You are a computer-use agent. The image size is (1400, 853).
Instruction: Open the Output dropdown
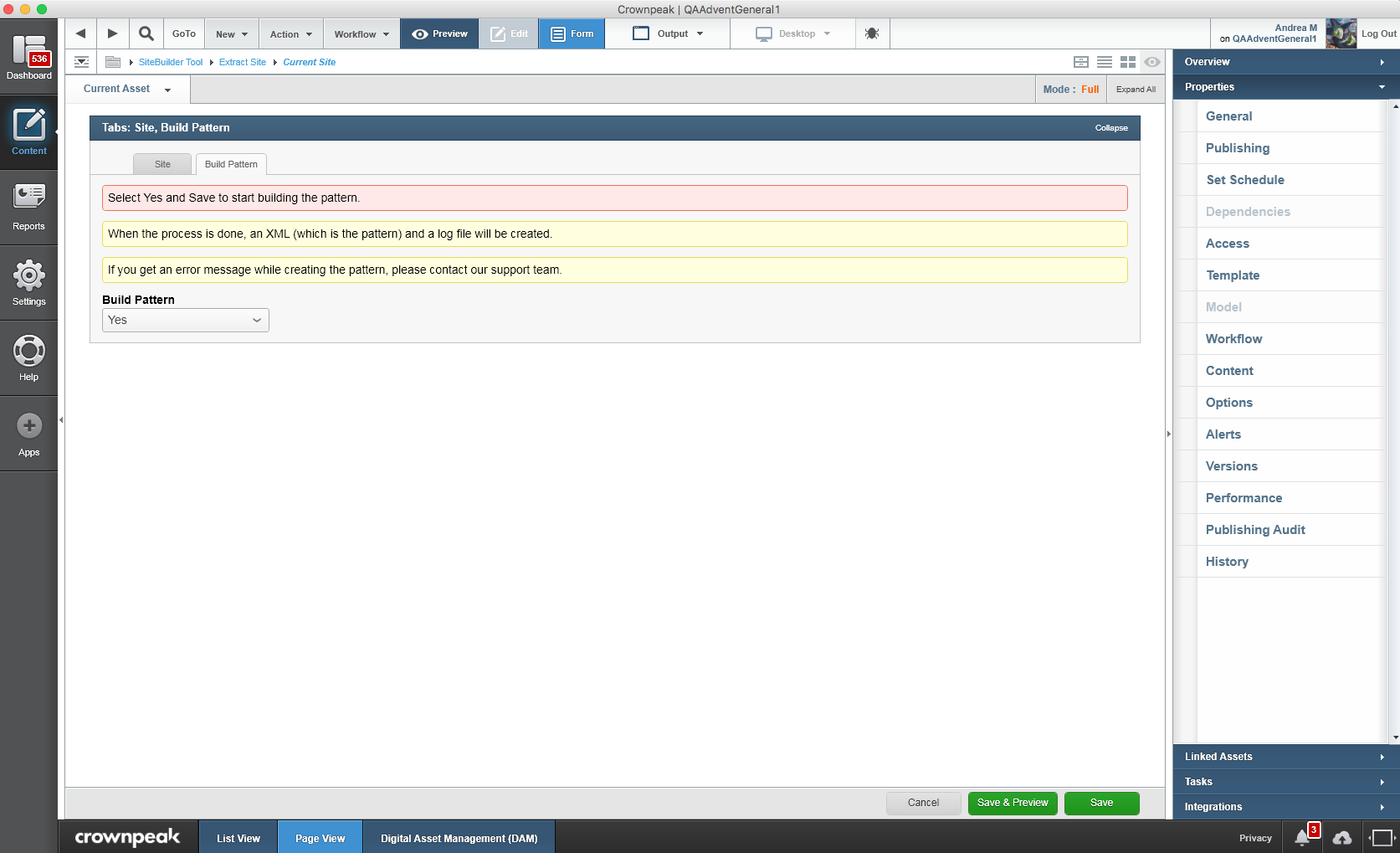668,33
